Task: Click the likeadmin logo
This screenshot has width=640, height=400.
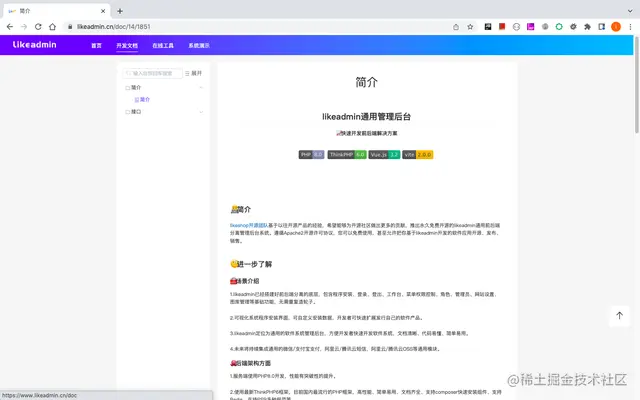Action: [35, 44]
